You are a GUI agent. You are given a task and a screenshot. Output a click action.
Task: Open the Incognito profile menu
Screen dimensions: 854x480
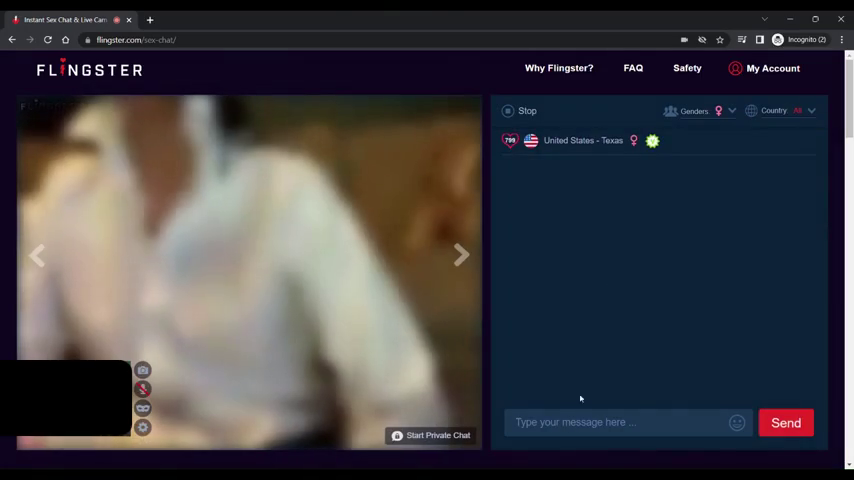799,40
